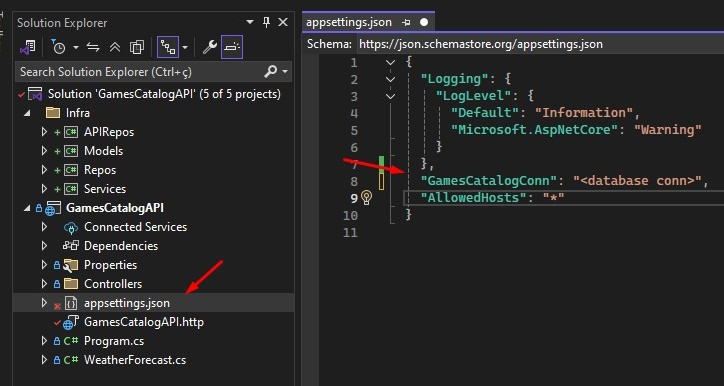Screen dimensions: 724x386
Task: Toggle the Preview Selected Items icon
Action: [232, 47]
